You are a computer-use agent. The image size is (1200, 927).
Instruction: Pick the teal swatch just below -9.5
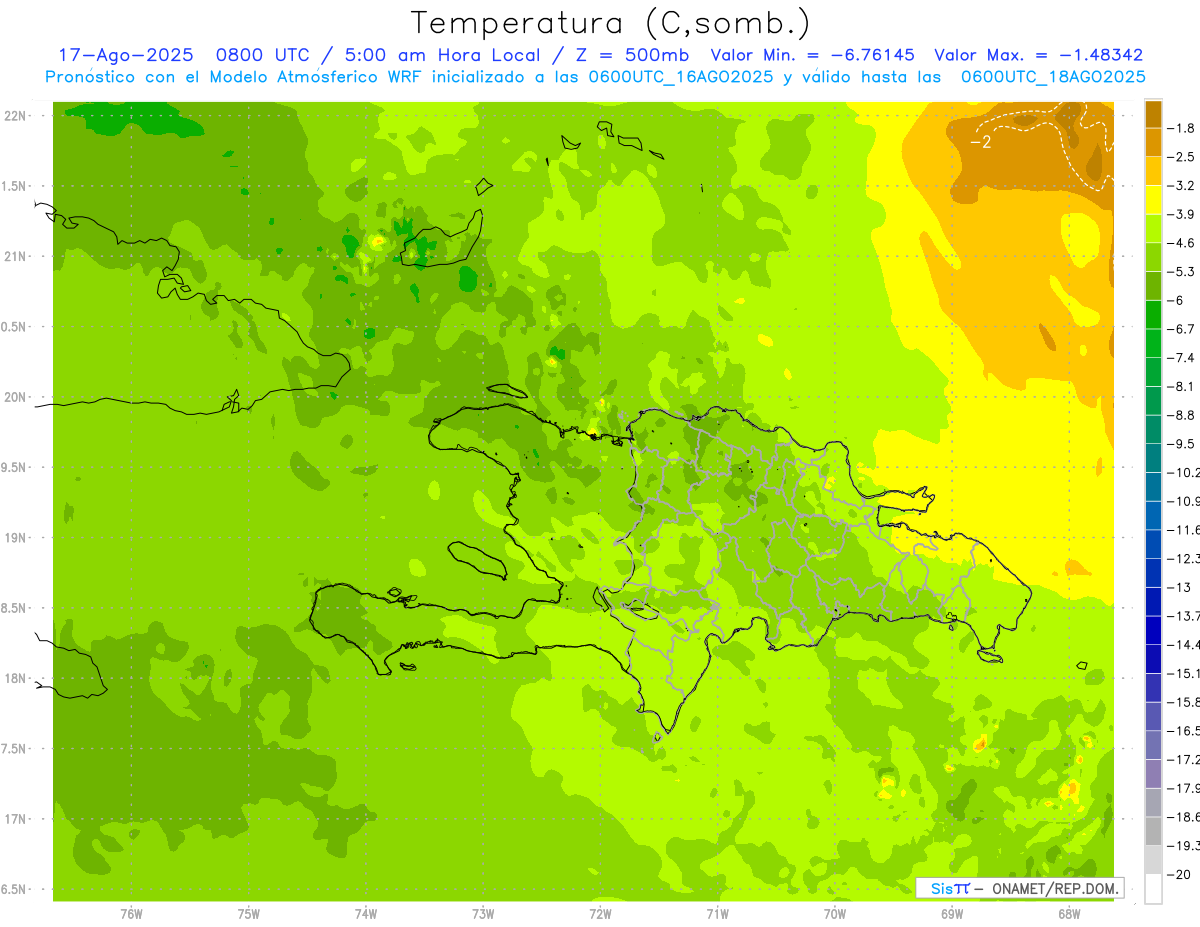point(1153,458)
